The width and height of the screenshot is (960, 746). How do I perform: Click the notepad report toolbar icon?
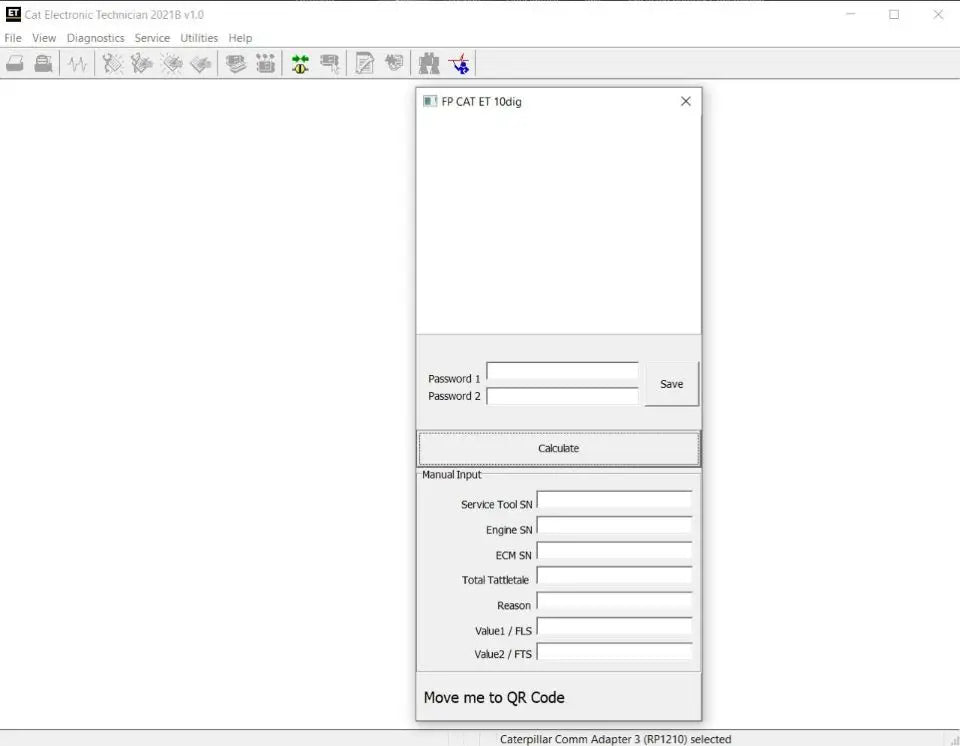coord(363,62)
